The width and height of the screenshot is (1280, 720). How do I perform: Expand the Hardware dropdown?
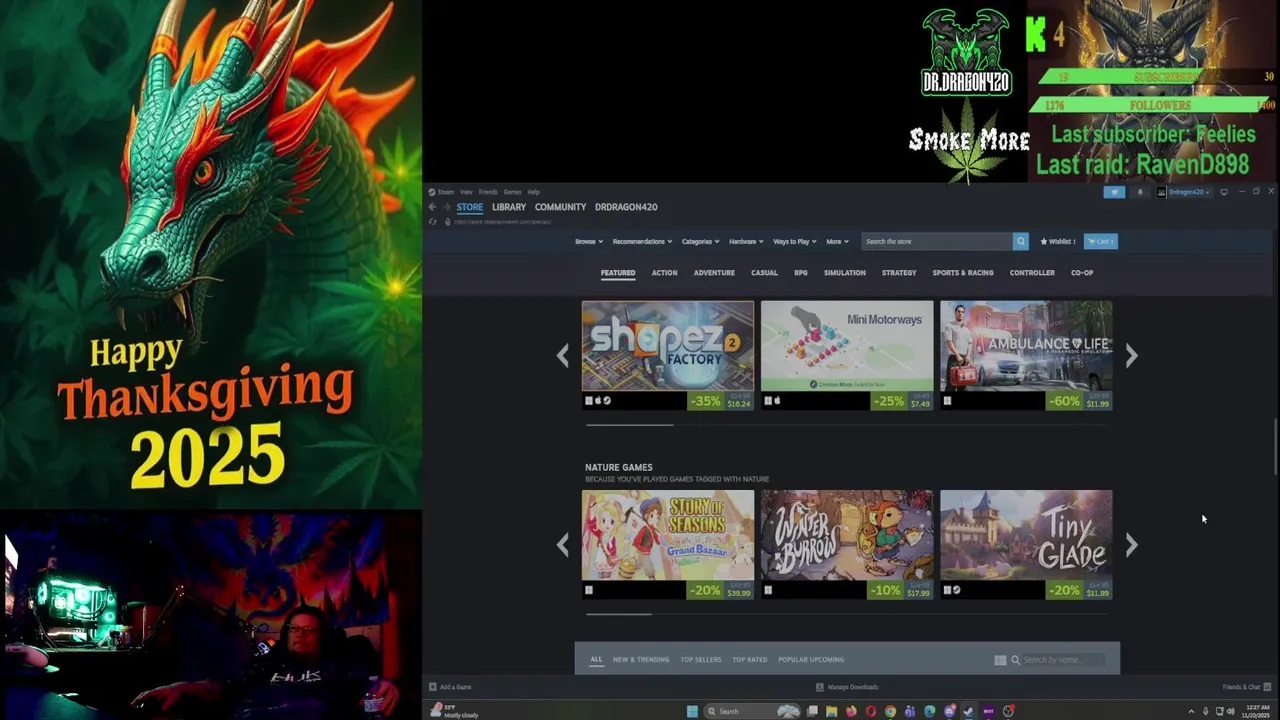pyautogui.click(x=746, y=241)
